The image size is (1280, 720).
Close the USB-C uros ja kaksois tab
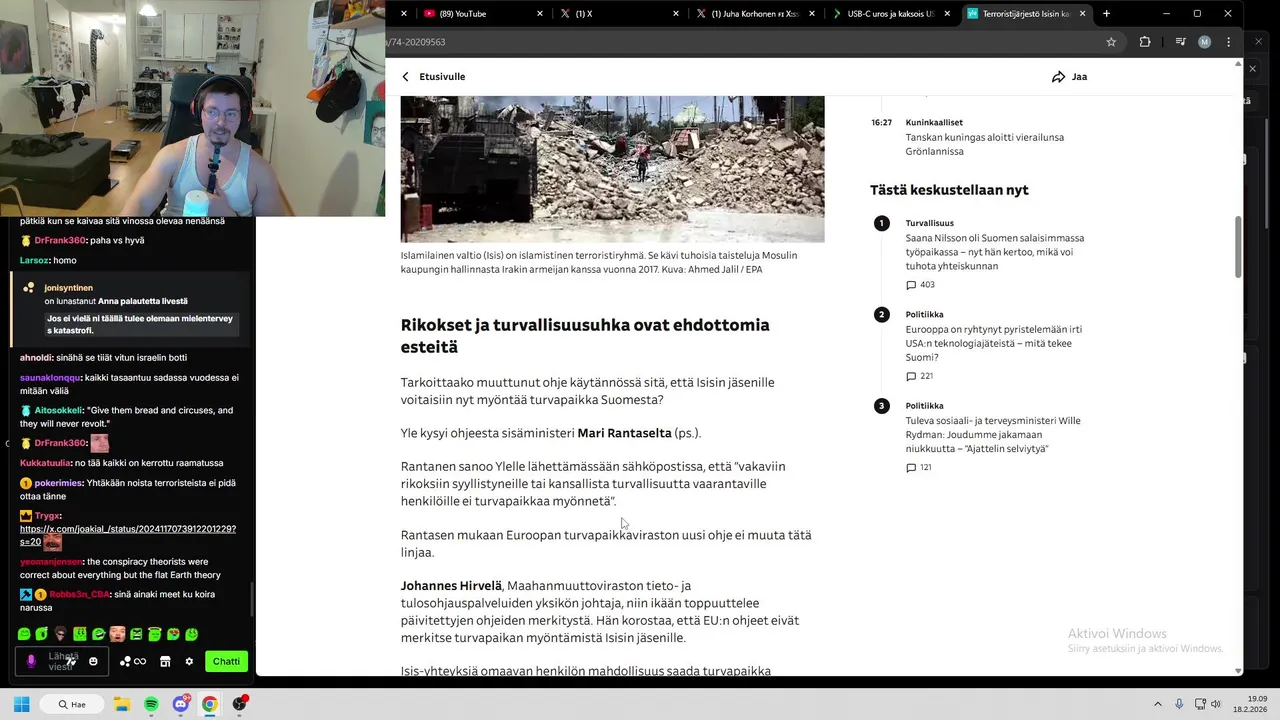[947, 14]
